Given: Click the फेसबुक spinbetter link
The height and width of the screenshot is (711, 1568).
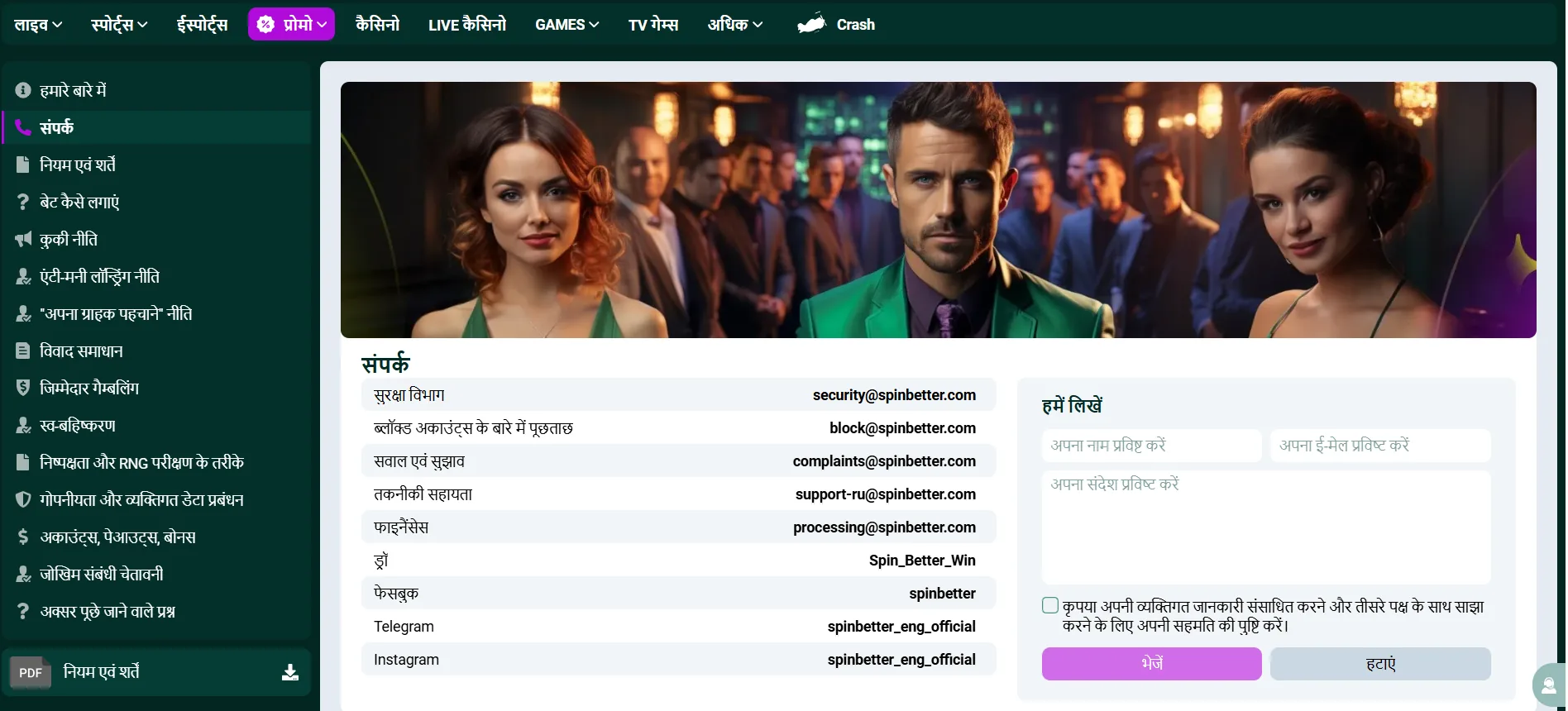Looking at the screenshot, I should point(942,594).
